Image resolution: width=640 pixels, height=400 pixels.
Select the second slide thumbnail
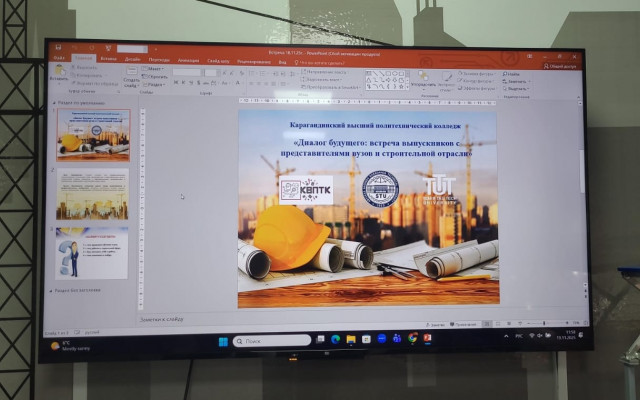(92, 193)
